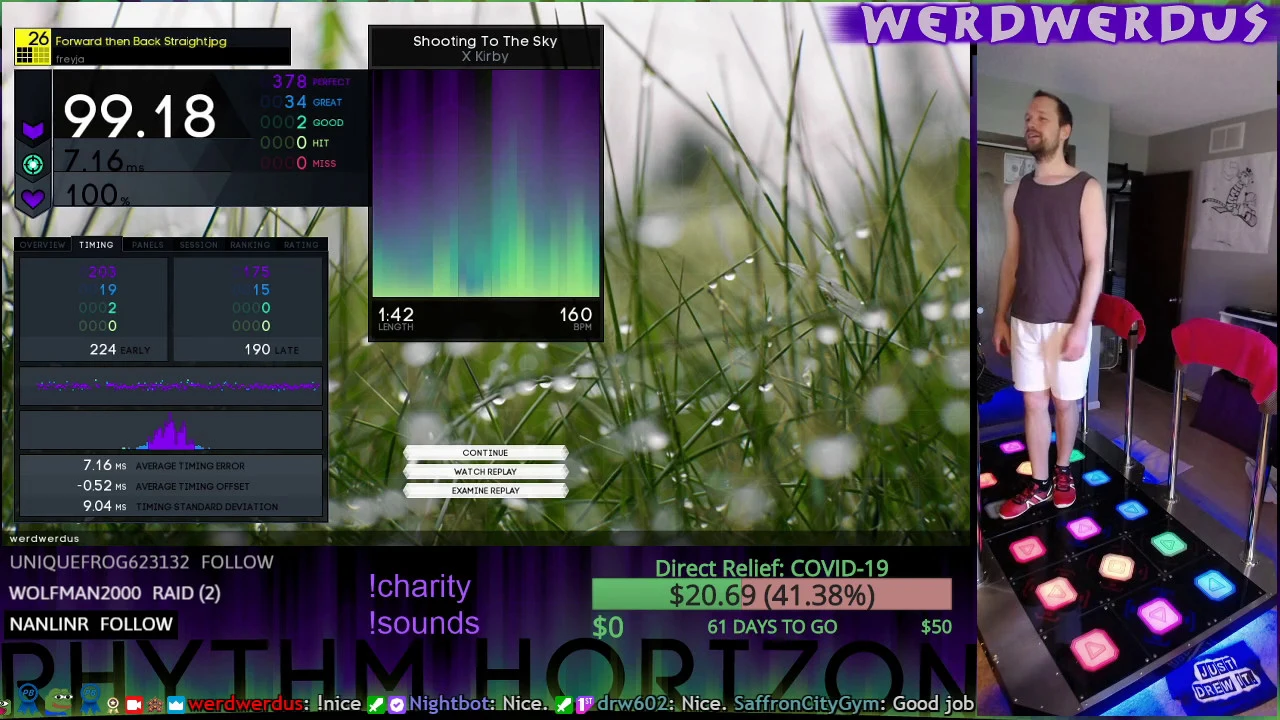
Task: Click the small medal badge in ticker
Action: (x=113, y=704)
